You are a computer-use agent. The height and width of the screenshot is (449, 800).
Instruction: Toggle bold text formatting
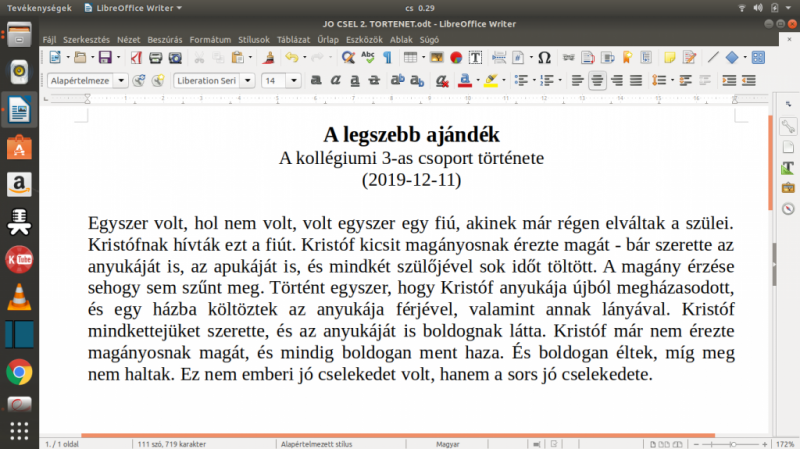tap(316, 80)
